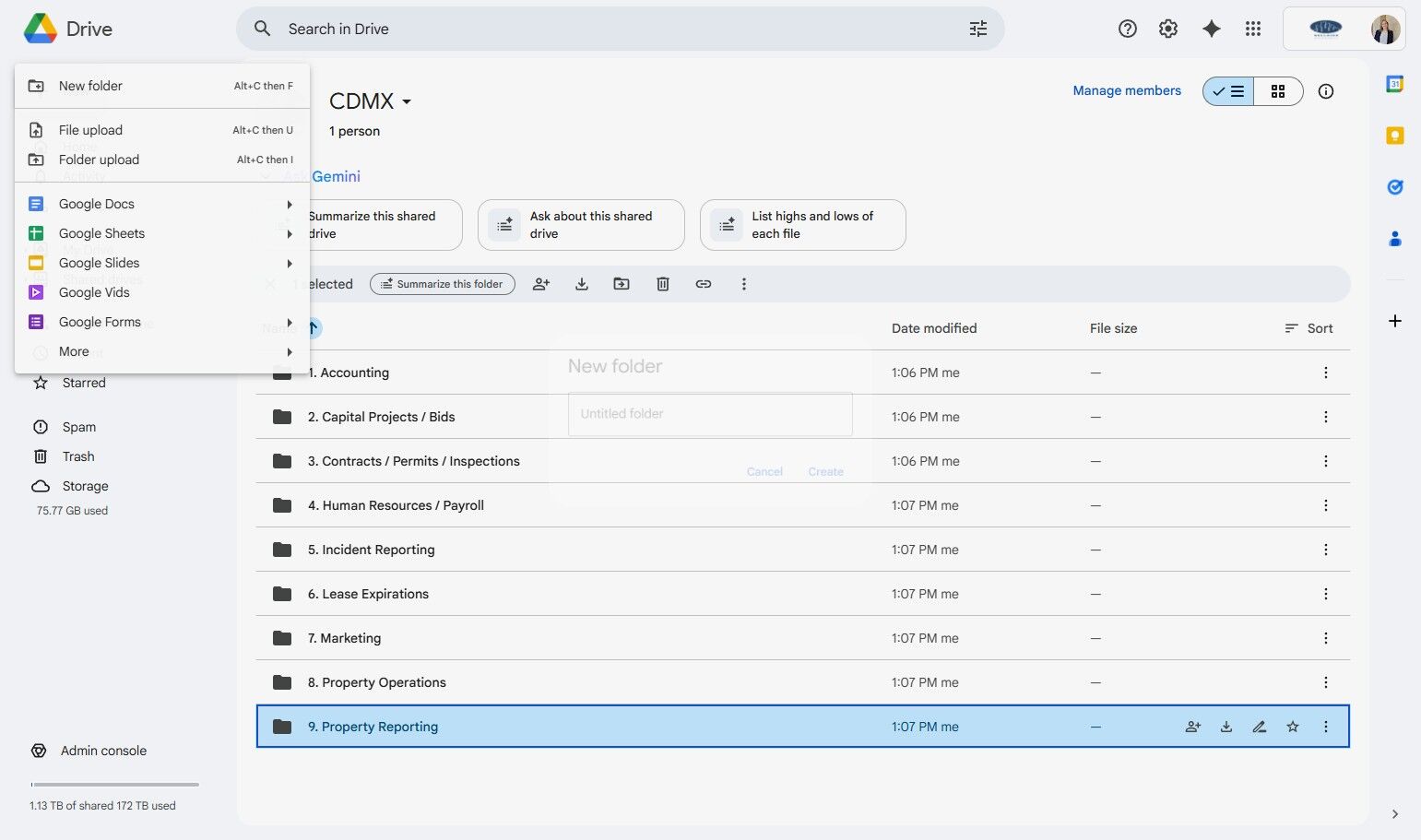Open Google Calendar side panel icon
Screen dimensions: 1421x840
1395,84
